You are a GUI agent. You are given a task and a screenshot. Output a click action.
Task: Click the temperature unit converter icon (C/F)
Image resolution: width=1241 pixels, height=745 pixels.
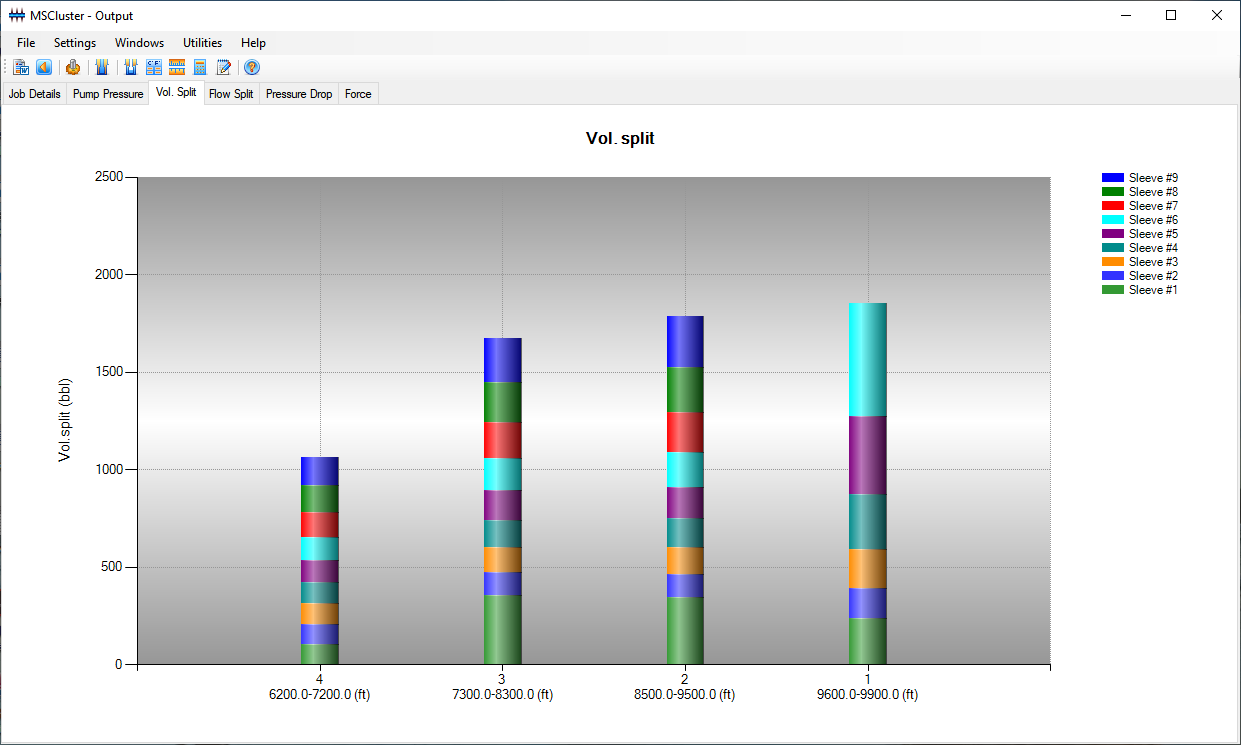154,68
